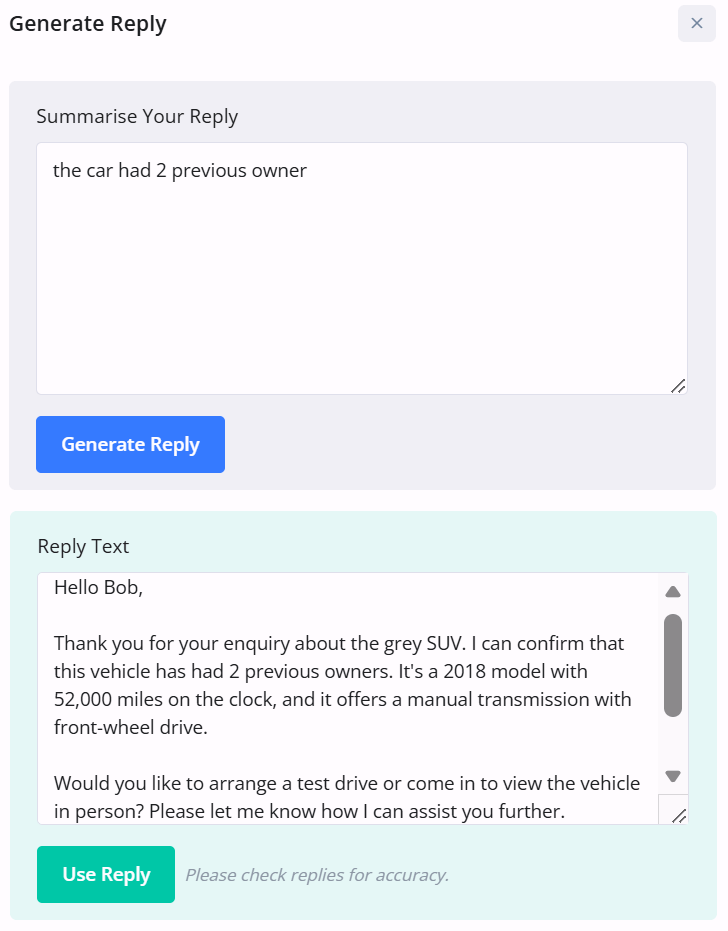Place cursor in "the car had 2 previous owner"
This screenshot has height=931, width=728.
(x=180, y=171)
